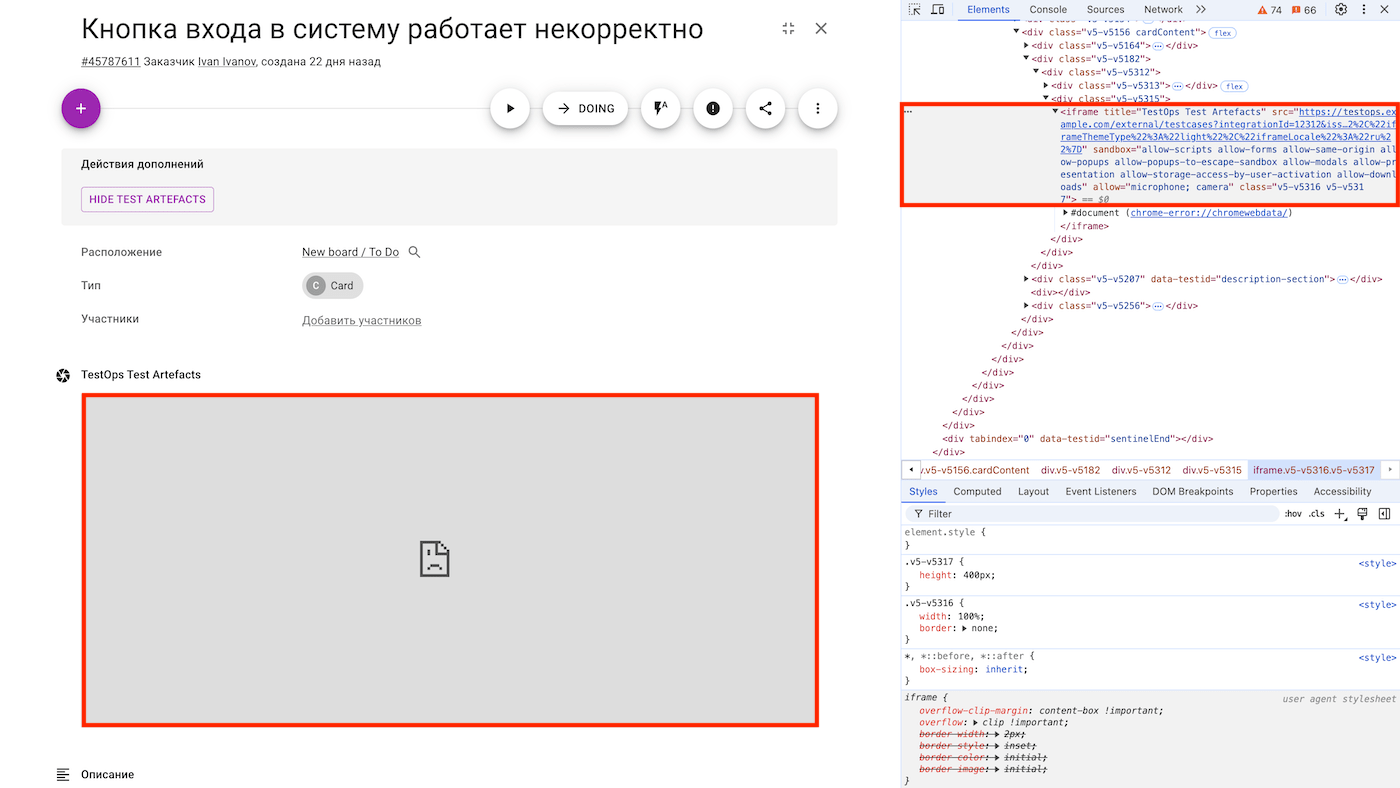The image size is (1400, 788).
Task: Open the card's three-dot more menu
Action: [818, 108]
